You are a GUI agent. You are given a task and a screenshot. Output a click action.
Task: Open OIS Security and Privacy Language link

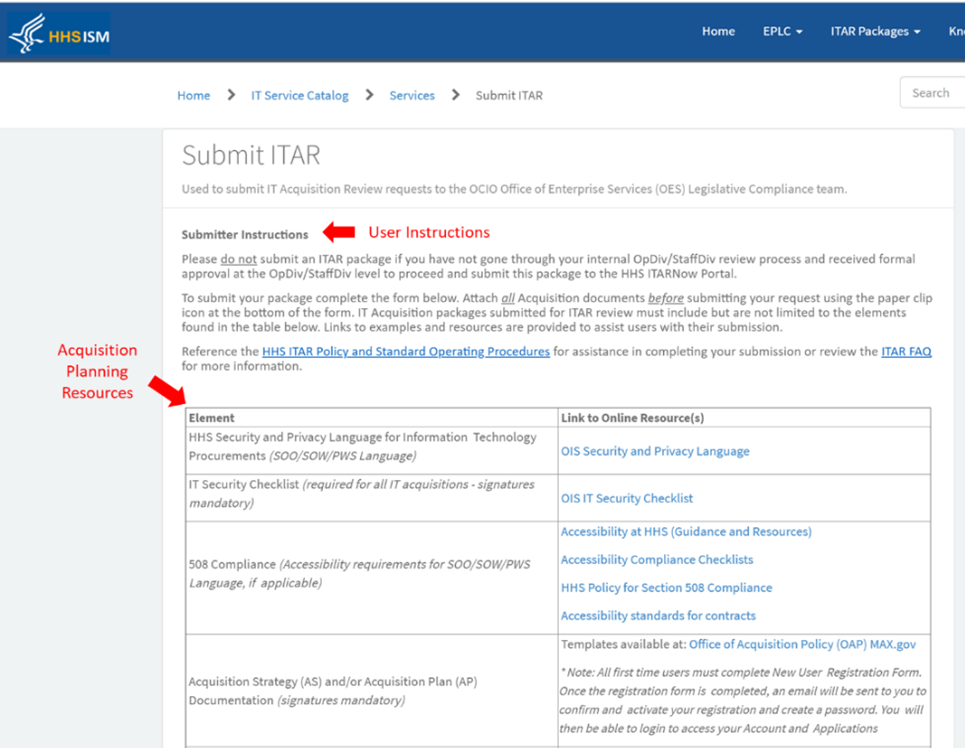point(654,451)
